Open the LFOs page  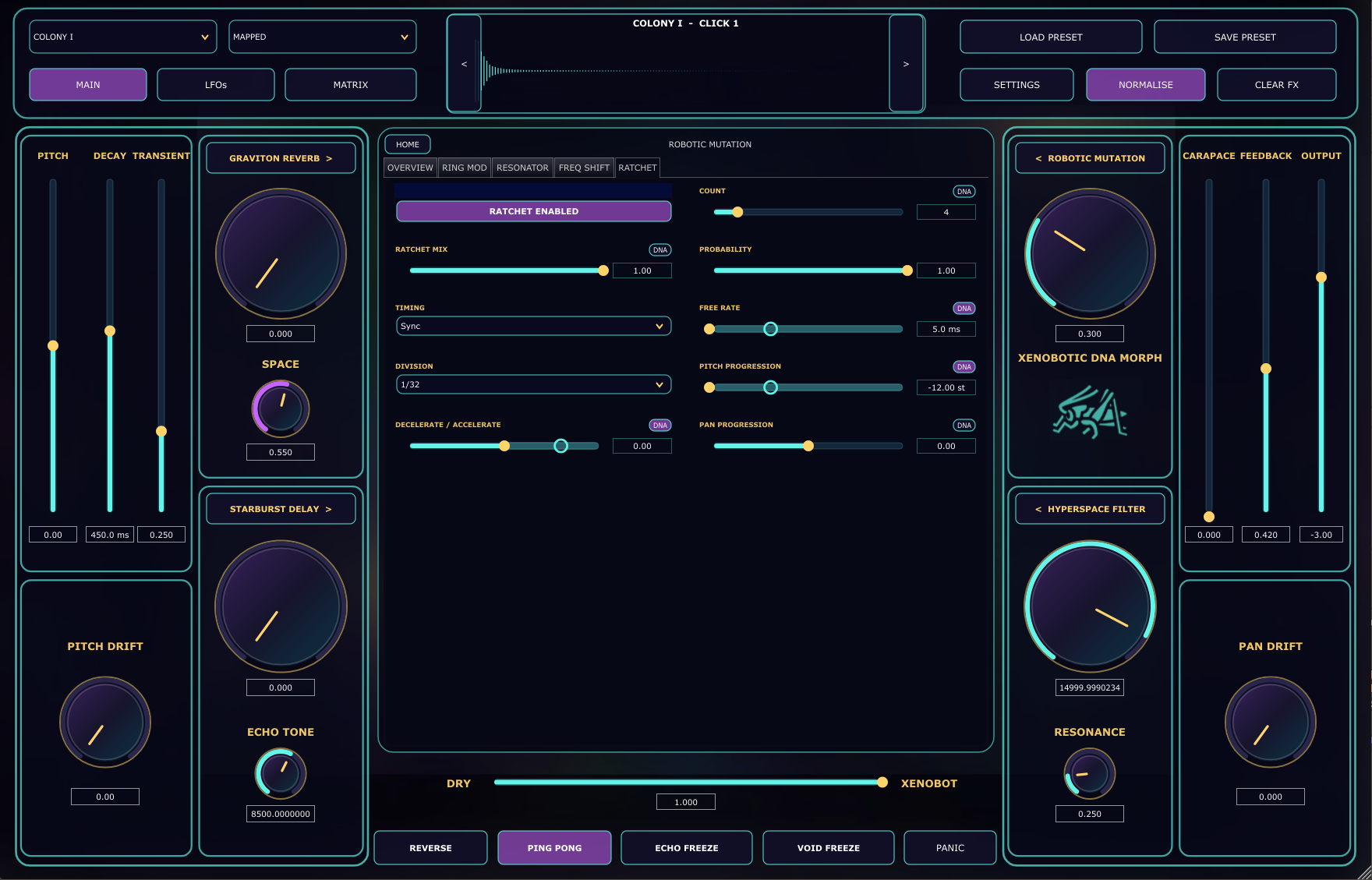pyautogui.click(x=216, y=85)
